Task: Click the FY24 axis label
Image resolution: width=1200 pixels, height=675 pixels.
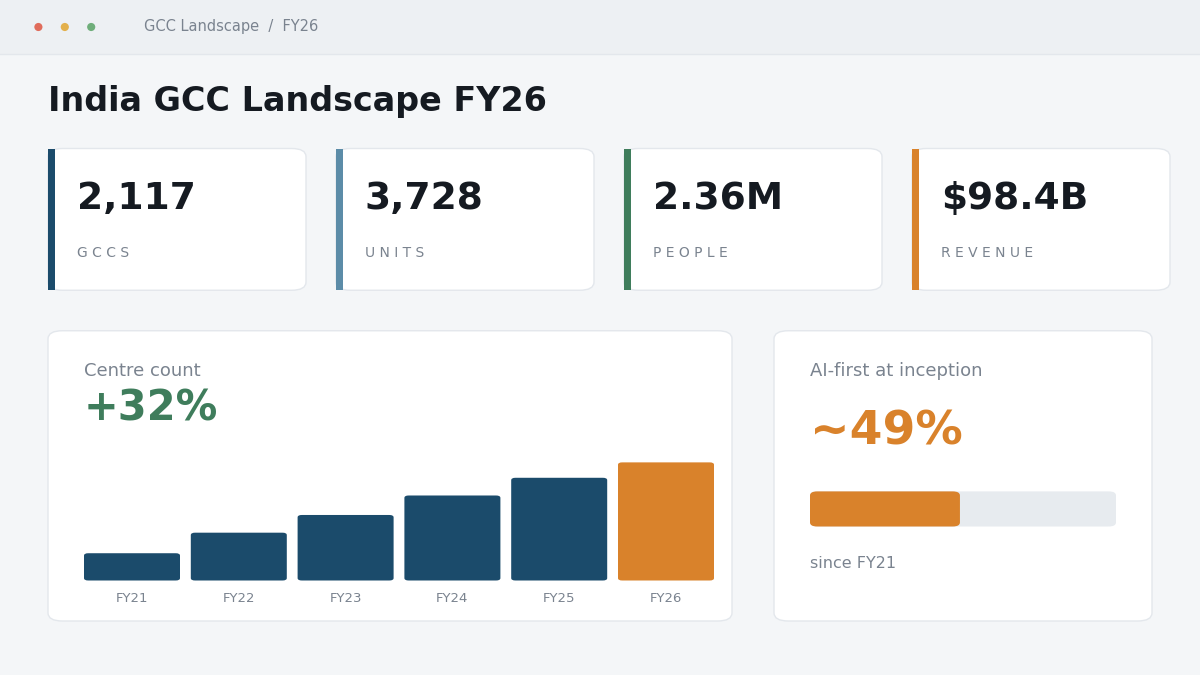Action: click(x=452, y=598)
